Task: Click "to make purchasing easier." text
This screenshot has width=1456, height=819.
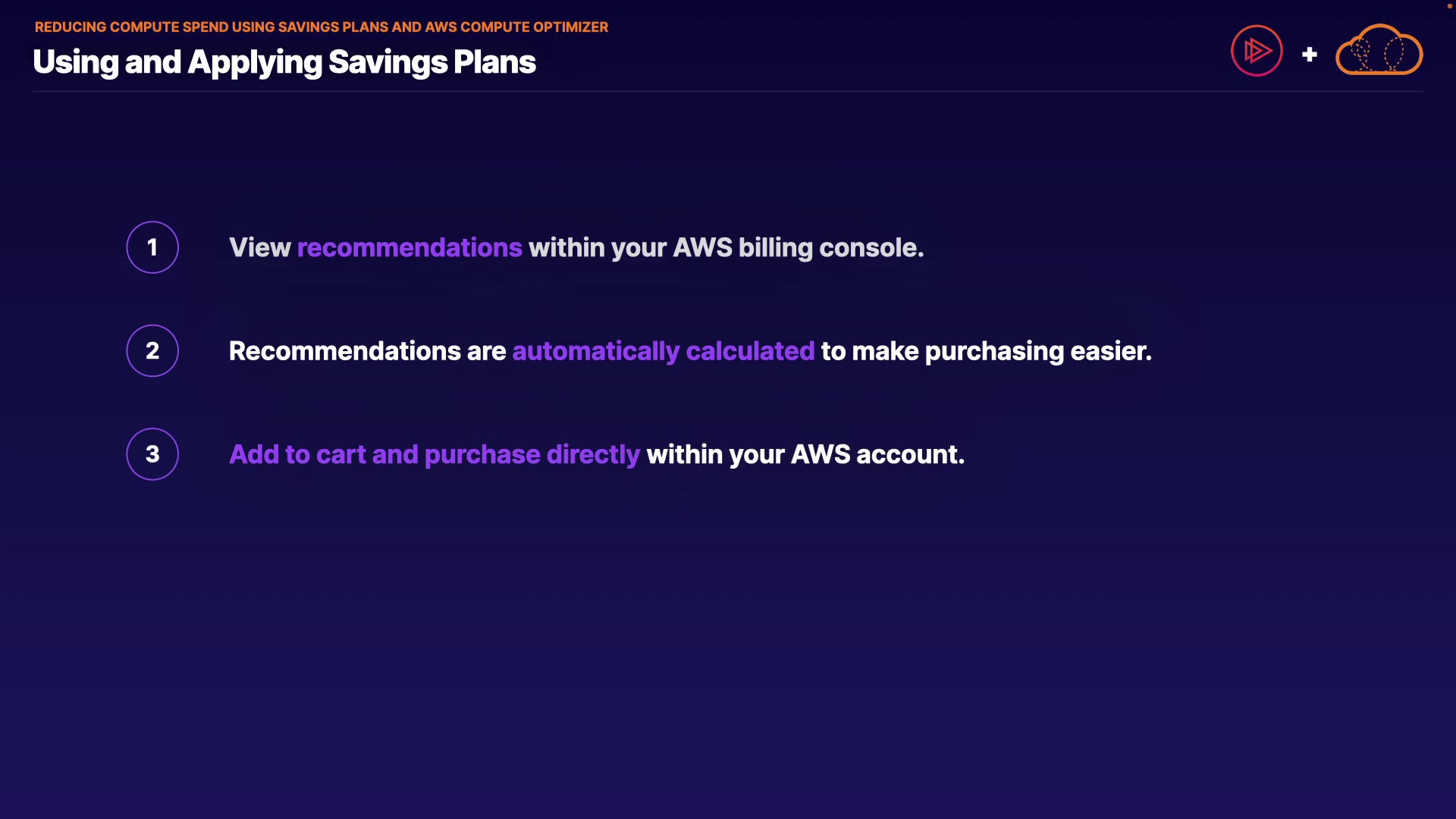Action: coord(986,351)
